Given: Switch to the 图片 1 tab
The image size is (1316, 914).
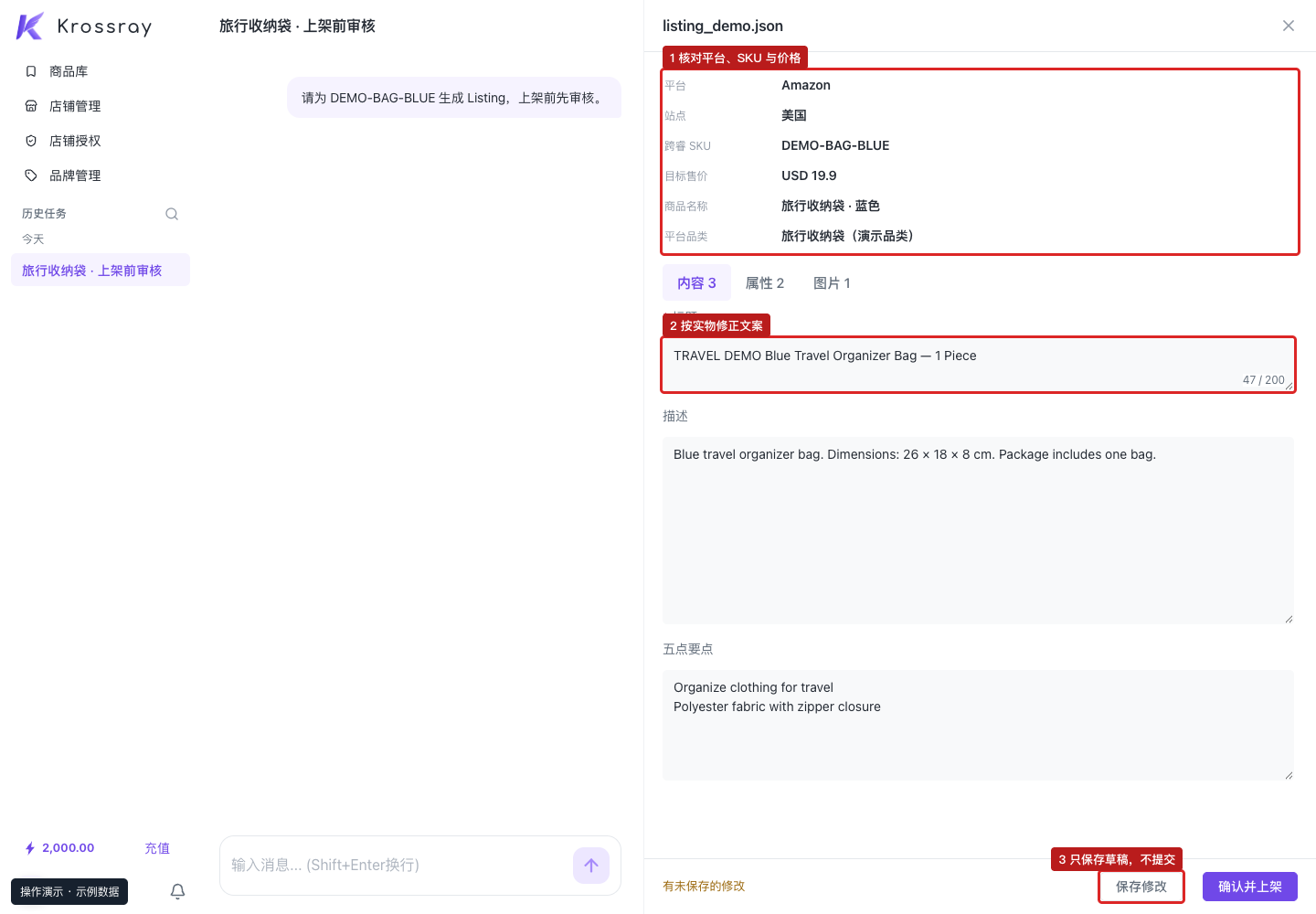Looking at the screenshot, I should click(x=832, y=283).
